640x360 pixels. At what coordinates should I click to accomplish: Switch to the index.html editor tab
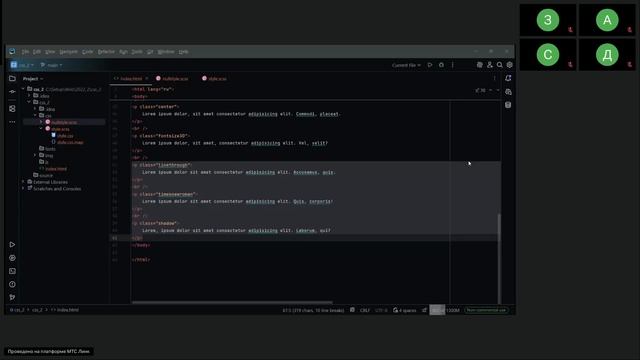[x=131, y=78]
